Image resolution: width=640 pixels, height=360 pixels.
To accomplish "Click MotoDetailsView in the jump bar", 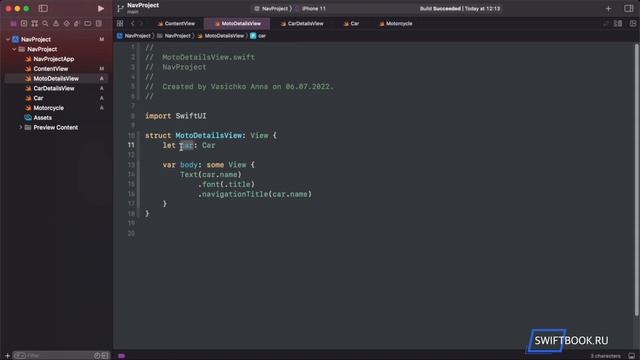I will coord(221,36).
